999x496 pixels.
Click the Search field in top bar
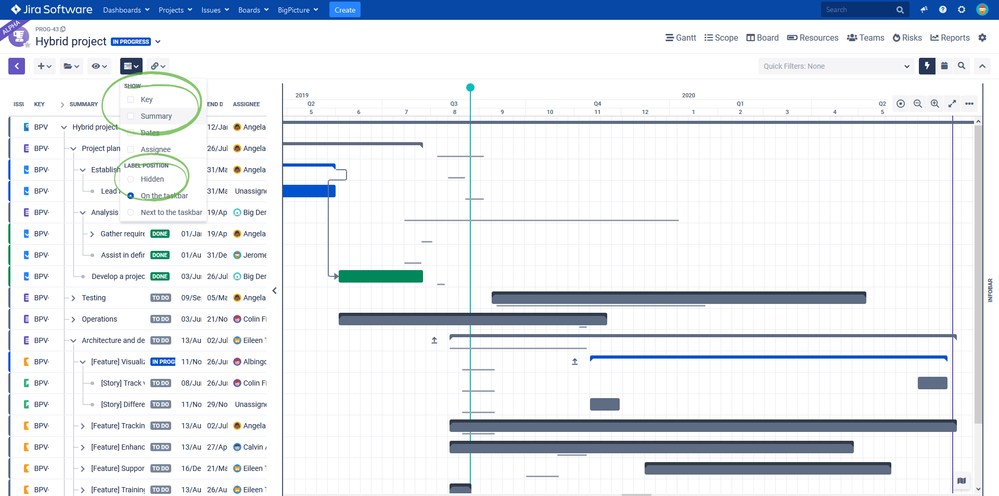865,10
